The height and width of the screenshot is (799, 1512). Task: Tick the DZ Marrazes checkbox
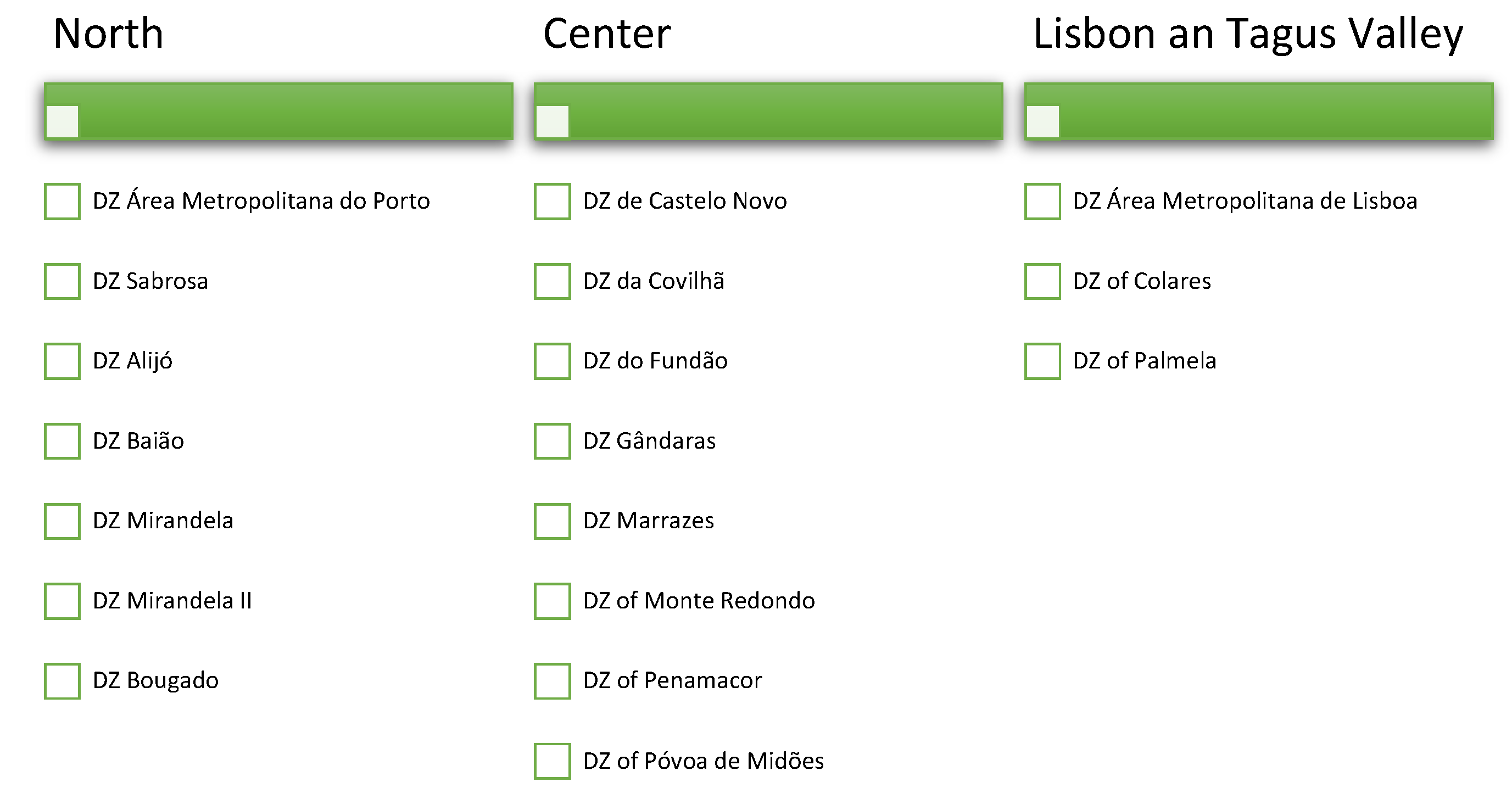pyautogui.click(x=552, y=521)
